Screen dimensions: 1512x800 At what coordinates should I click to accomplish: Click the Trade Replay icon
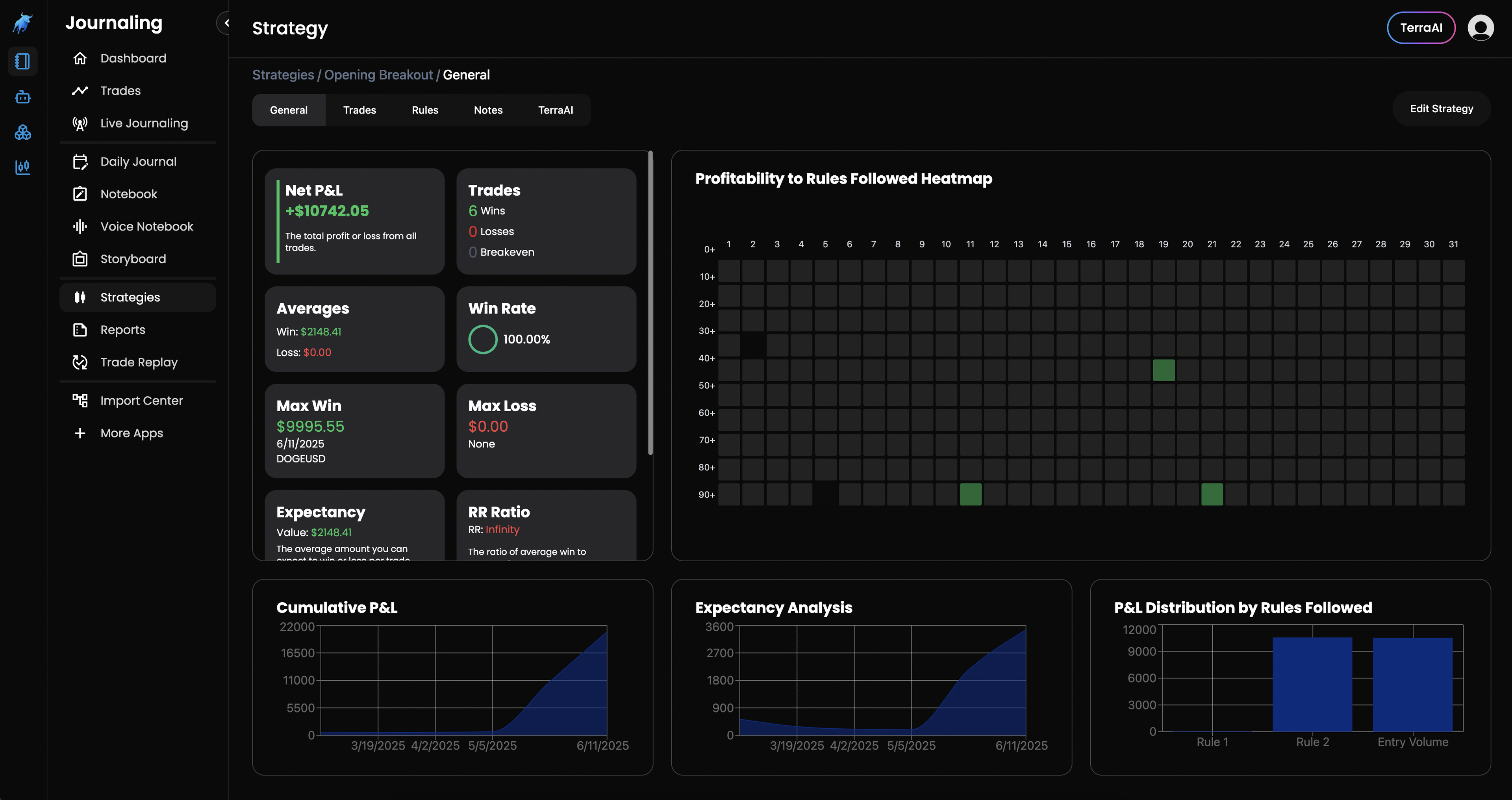(x=80, y=362)
